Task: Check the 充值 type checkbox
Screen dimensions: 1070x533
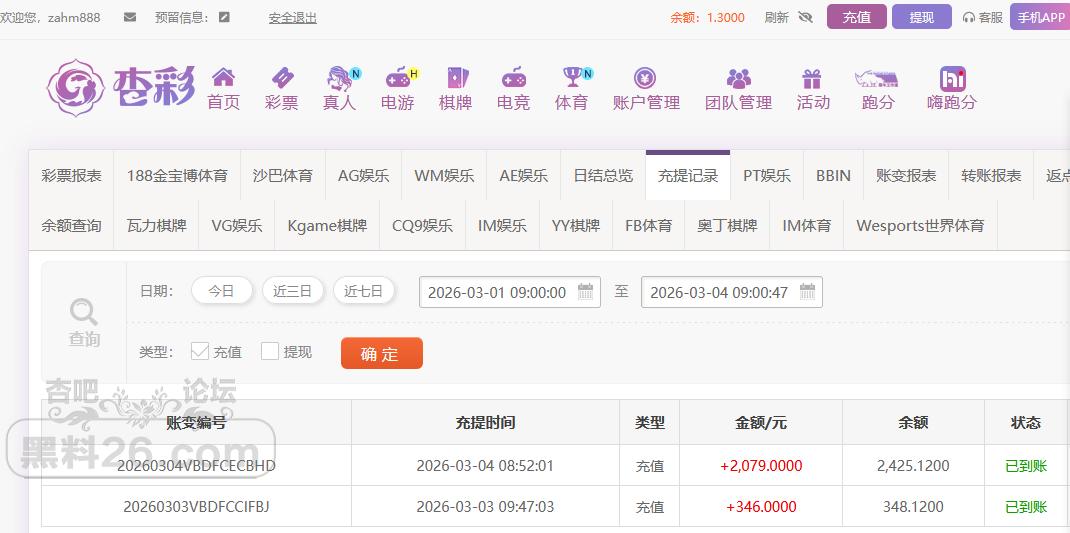Action: pos(199,351)
